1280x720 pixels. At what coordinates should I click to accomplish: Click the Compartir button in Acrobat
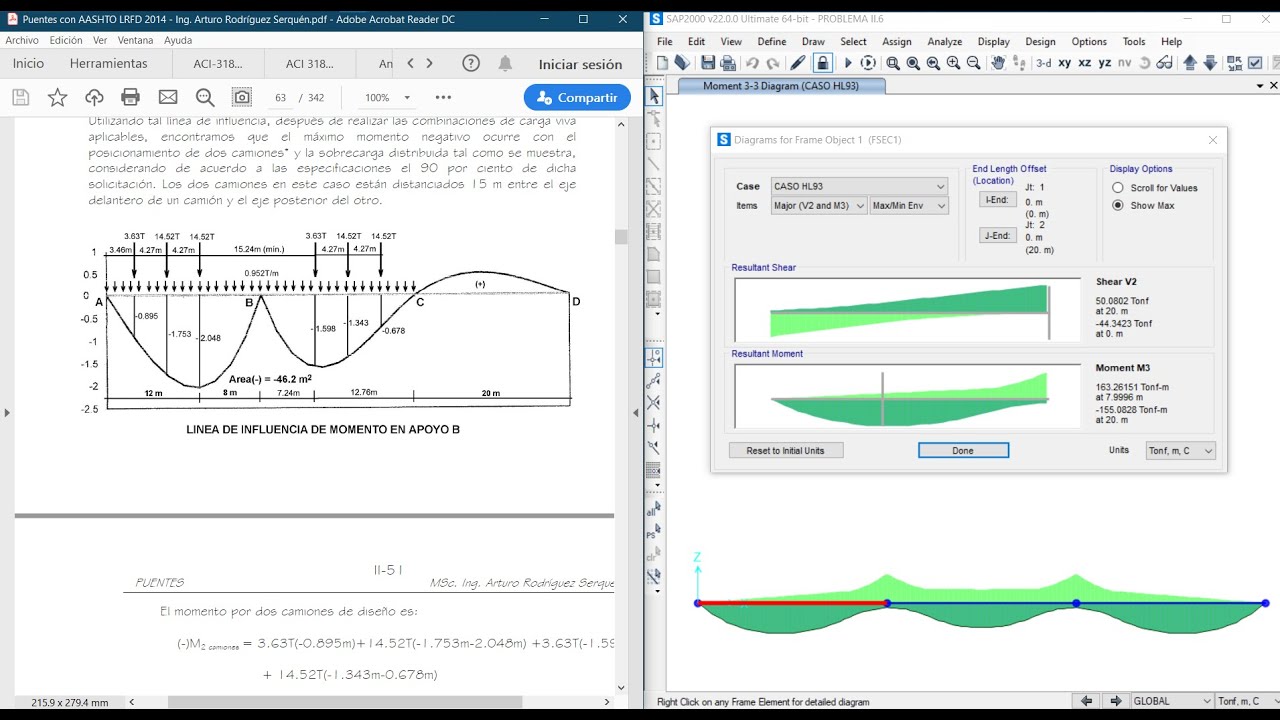(x=577, y=98)
